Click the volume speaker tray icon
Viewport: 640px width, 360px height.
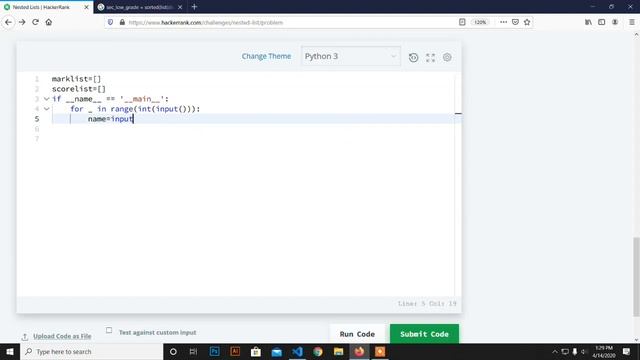click(584, 351)
